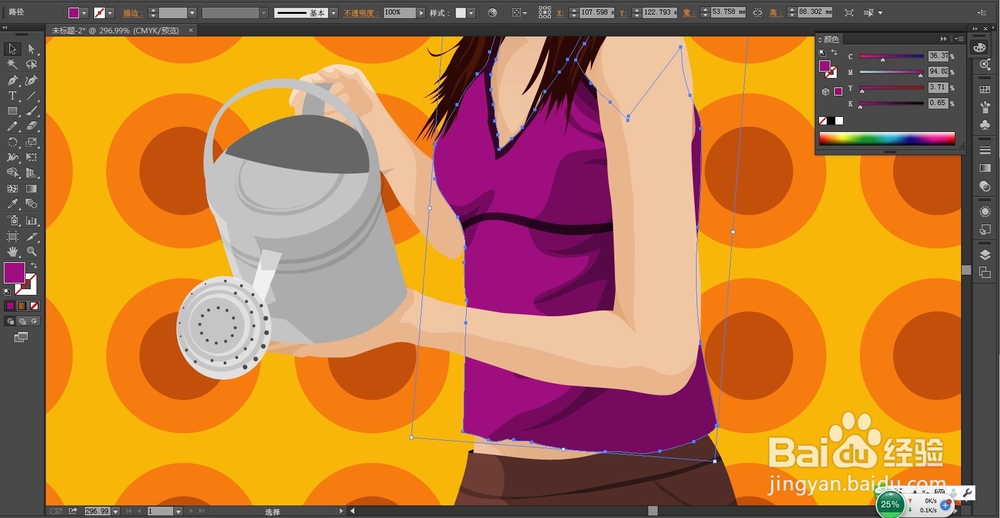
Task: Select the Symbol Sprayer tool
Action: point(12,220)
